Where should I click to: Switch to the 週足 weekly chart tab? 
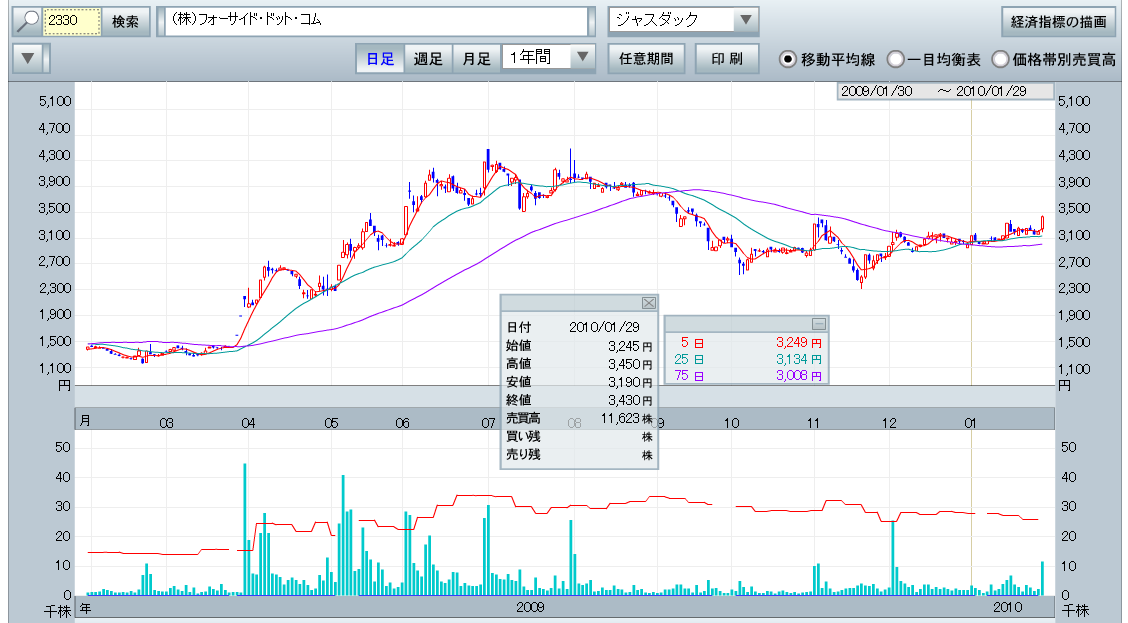click(x=428, y=59)
